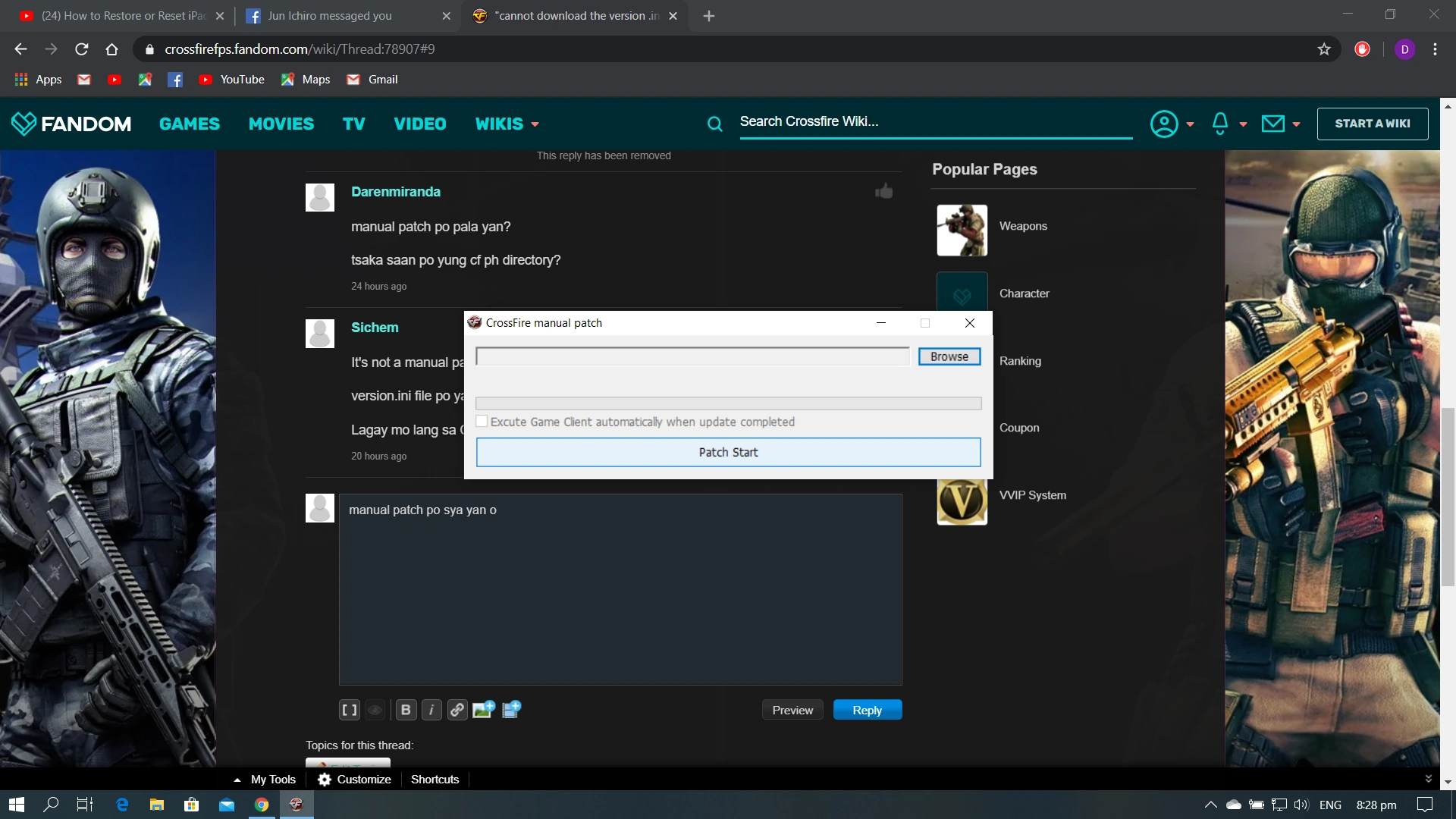Bookmark this page with the star icon
The height and width of the screenshot is (819, 1456).
[1324, 49]
